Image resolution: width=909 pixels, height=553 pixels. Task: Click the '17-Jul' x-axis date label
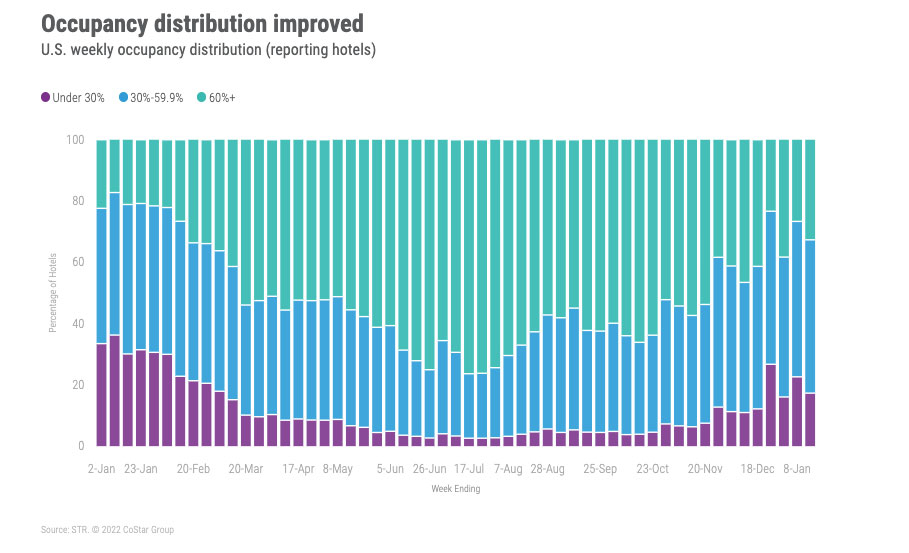click(x=470, y=468)
